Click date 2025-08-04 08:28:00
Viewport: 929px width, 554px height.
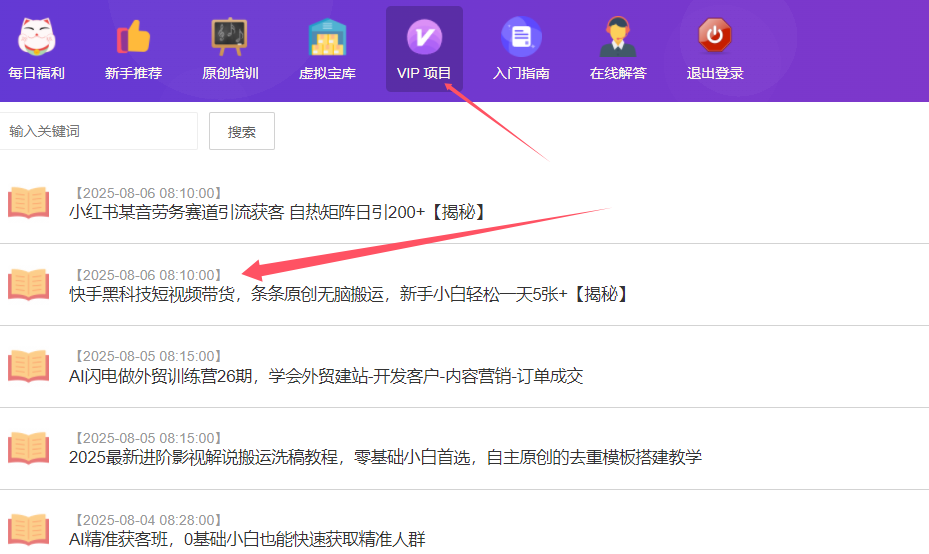(x=148, y=520)
